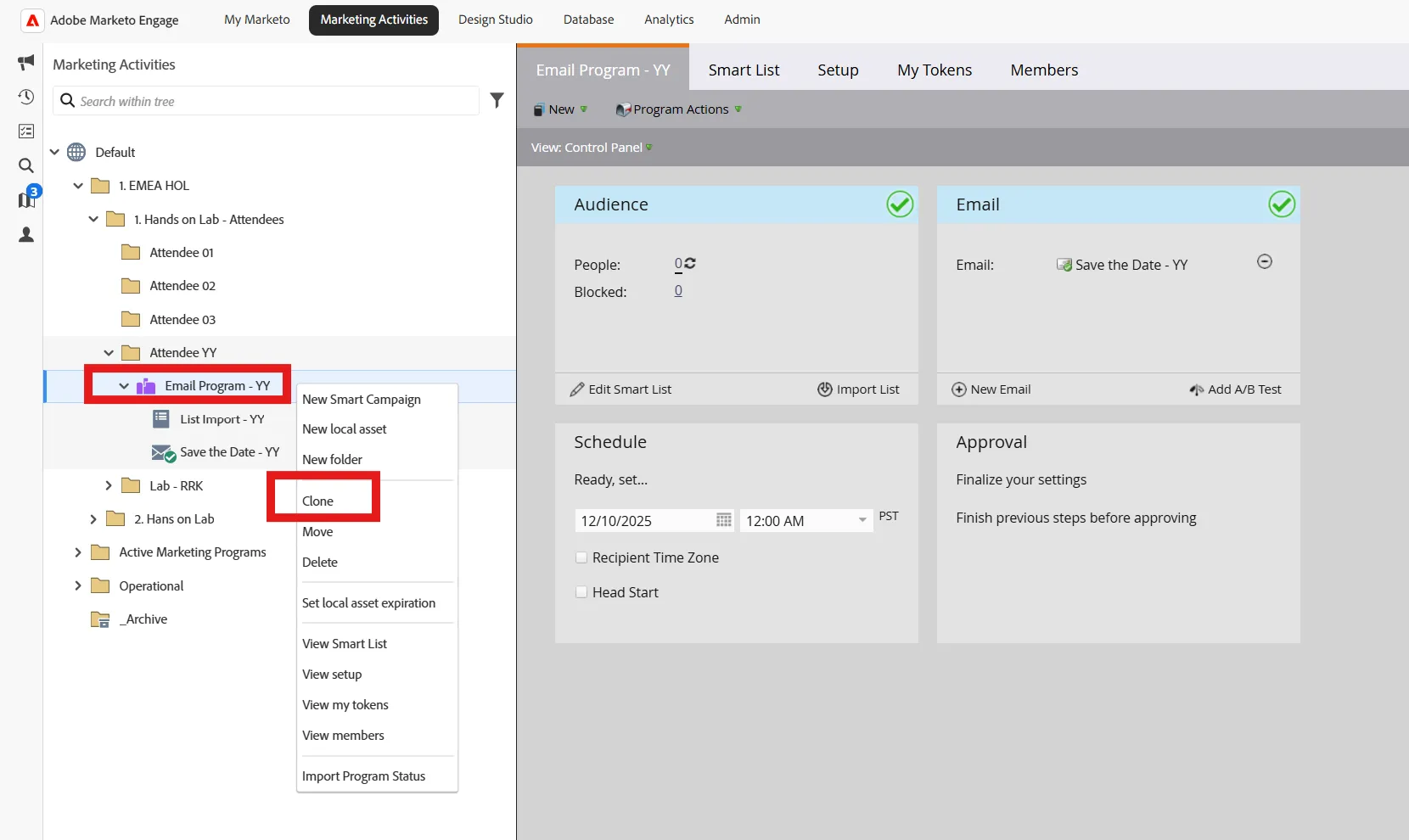Select the List Import - YY list icon

click(x=161, y=418)
